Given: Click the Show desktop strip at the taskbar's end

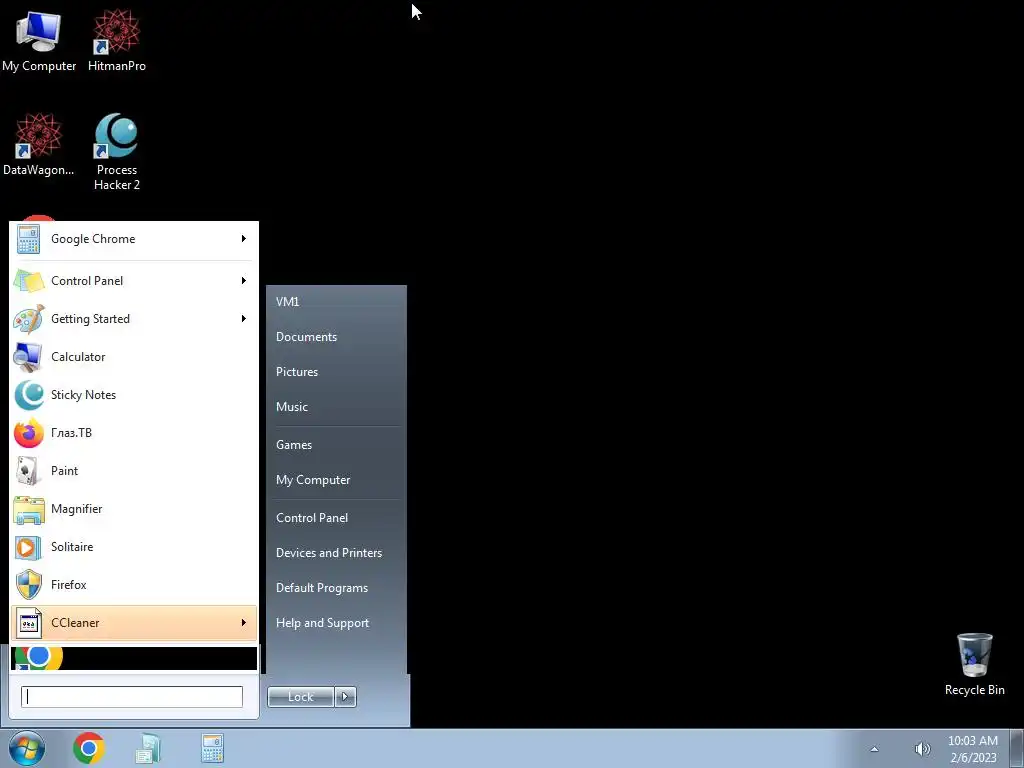Looking at the screenshot, I should (x=1017, y=748).
